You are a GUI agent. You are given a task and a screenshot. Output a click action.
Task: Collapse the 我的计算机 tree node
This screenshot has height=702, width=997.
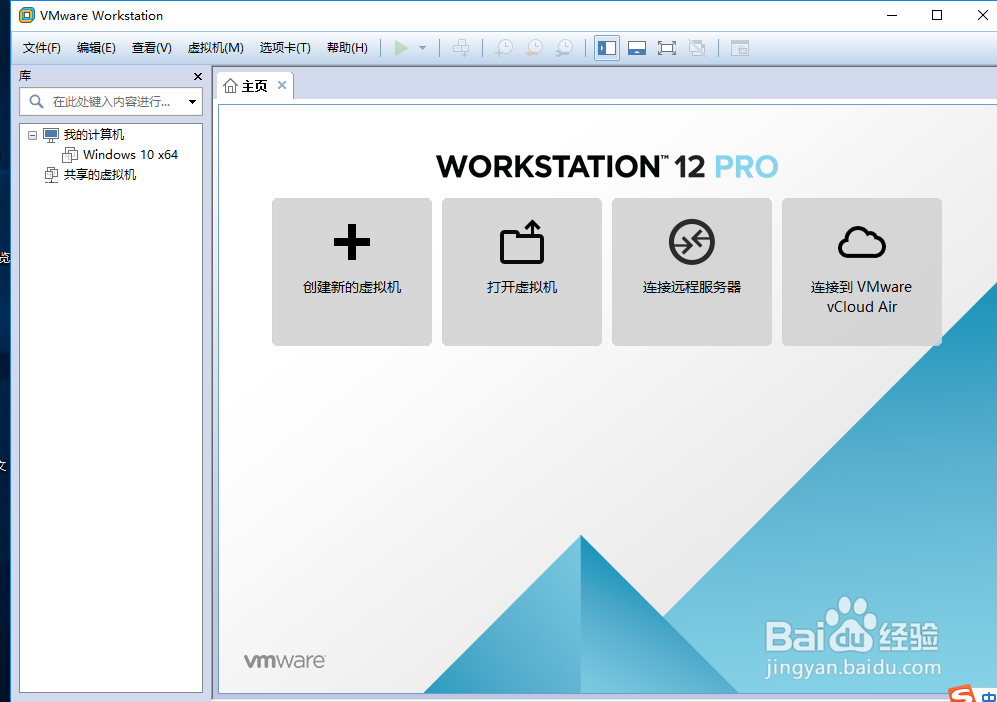coord(32,135)
